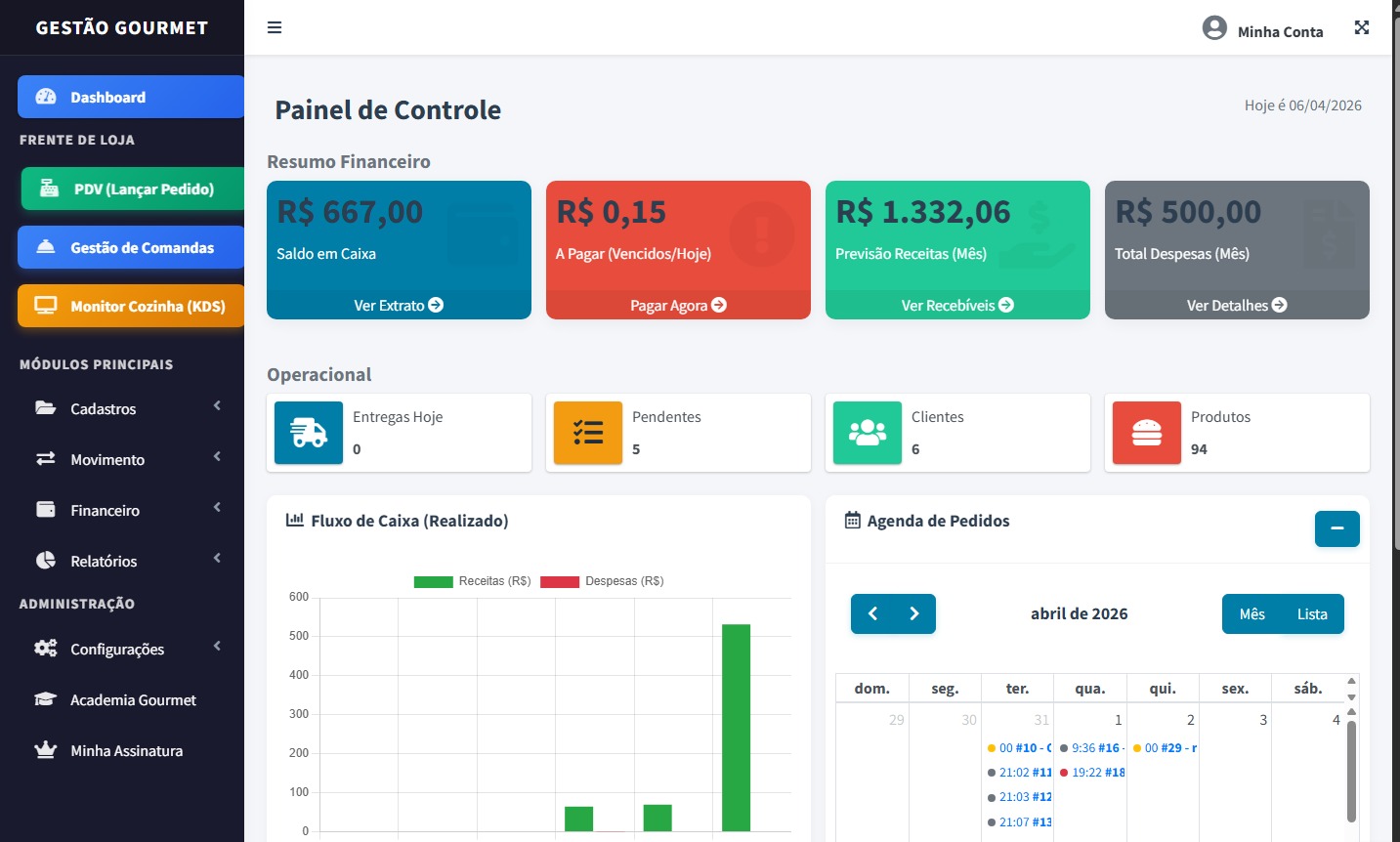Click the Dashboard speedometer icon

point(46,97)
